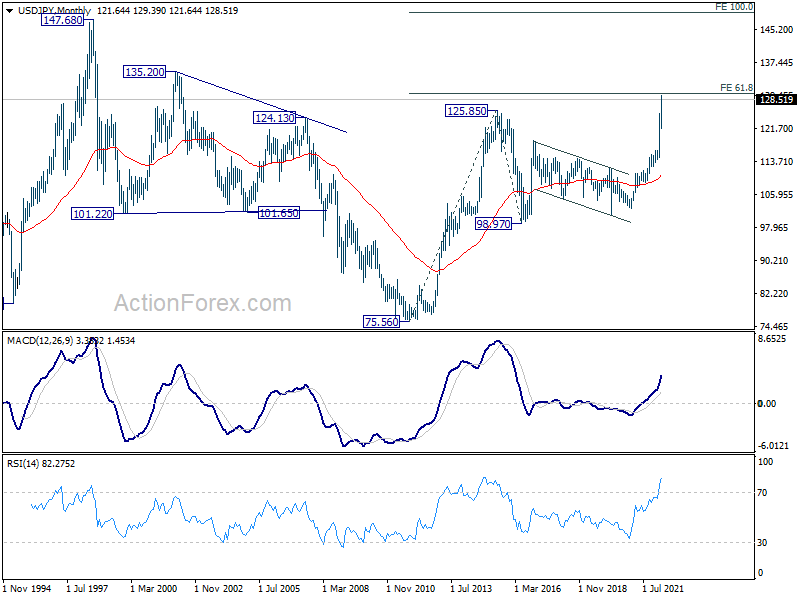Screen dimensions: 800x600
Task: Select the 125.850 price label
Action: point(466,111)
